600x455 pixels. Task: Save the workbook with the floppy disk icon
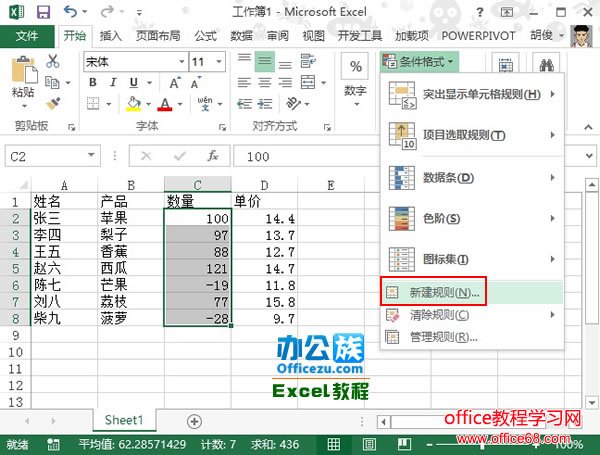click(43, 12)
